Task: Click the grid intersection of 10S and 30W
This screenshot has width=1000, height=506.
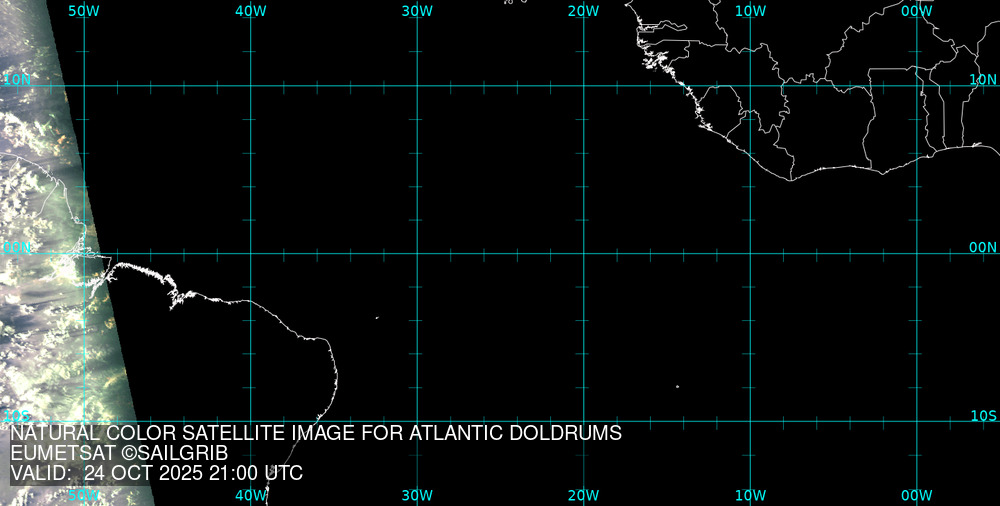Action: pyautogui.click(x=417, y=420)
